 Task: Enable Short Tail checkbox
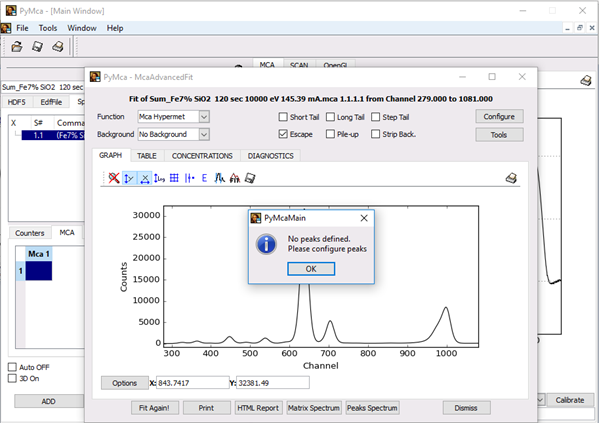(x=283, y=117)
